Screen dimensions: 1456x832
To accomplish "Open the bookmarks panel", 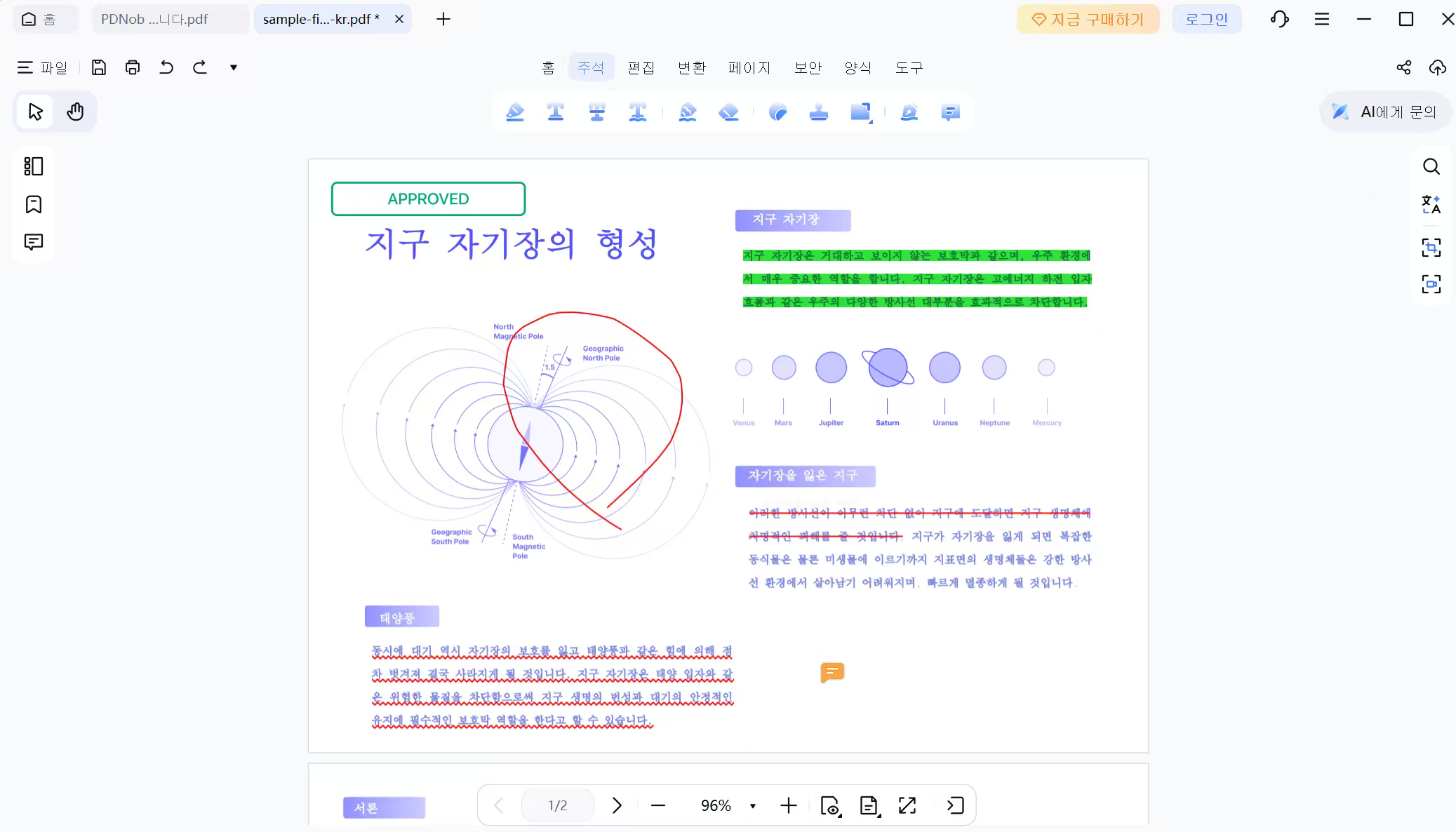I will click(x=34, y=204).
